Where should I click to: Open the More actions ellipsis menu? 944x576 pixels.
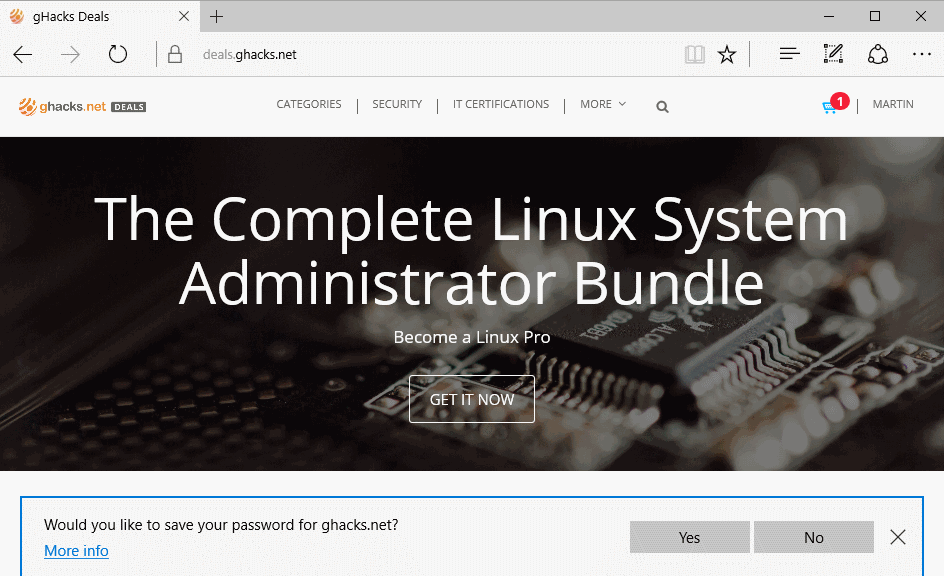[x=922, y=54]
